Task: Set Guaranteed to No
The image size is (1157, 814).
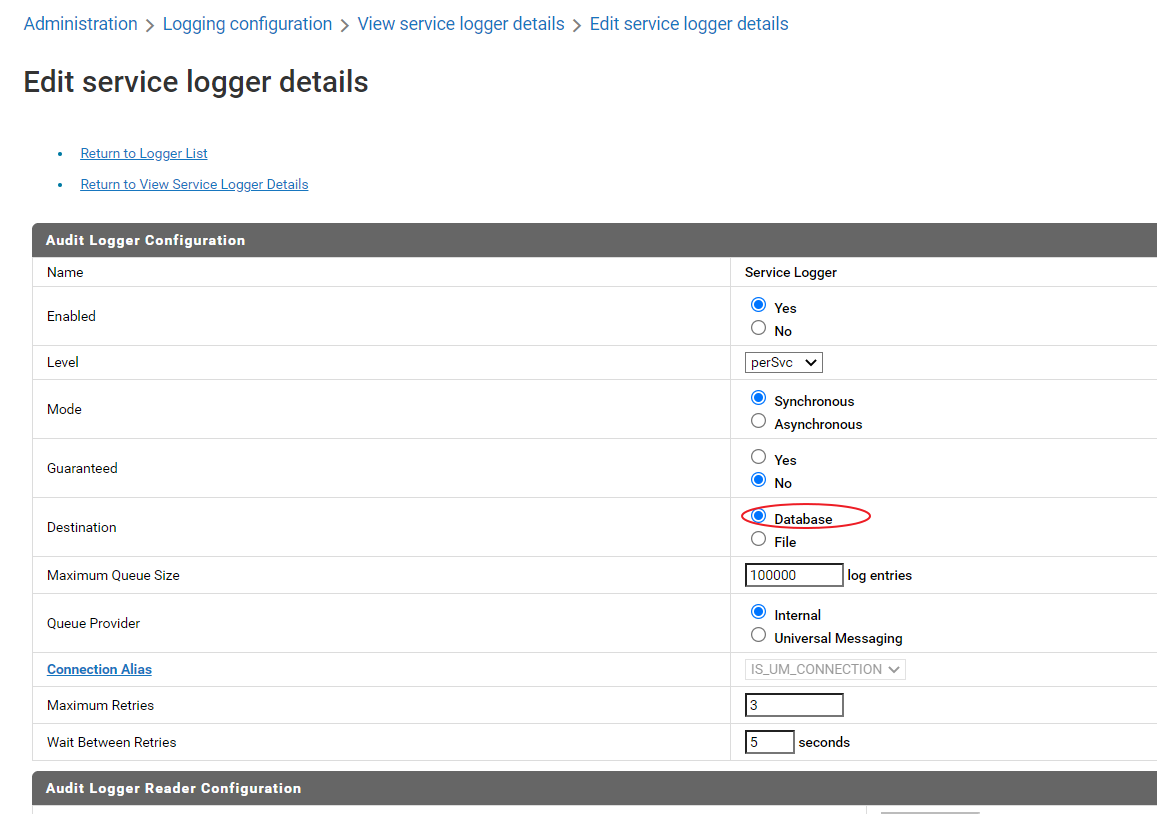Action: coord(758,480)
